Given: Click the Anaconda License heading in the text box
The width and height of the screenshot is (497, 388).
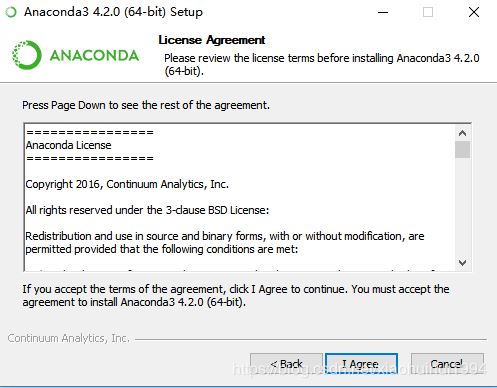Looking at the screenshot, I should 68,145.
